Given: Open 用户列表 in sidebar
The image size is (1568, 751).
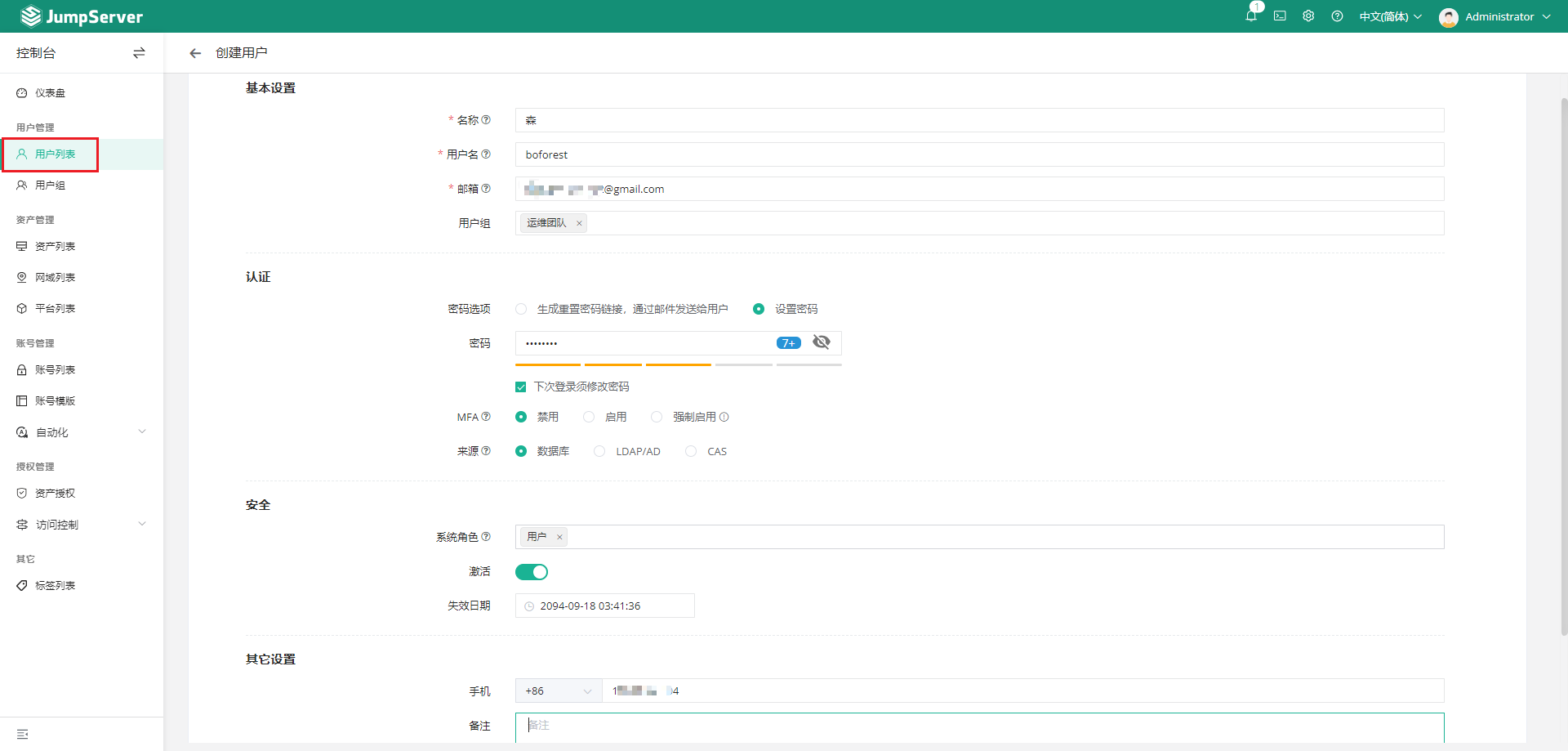Looking at the screenshot, I should (x=82, y=154).
